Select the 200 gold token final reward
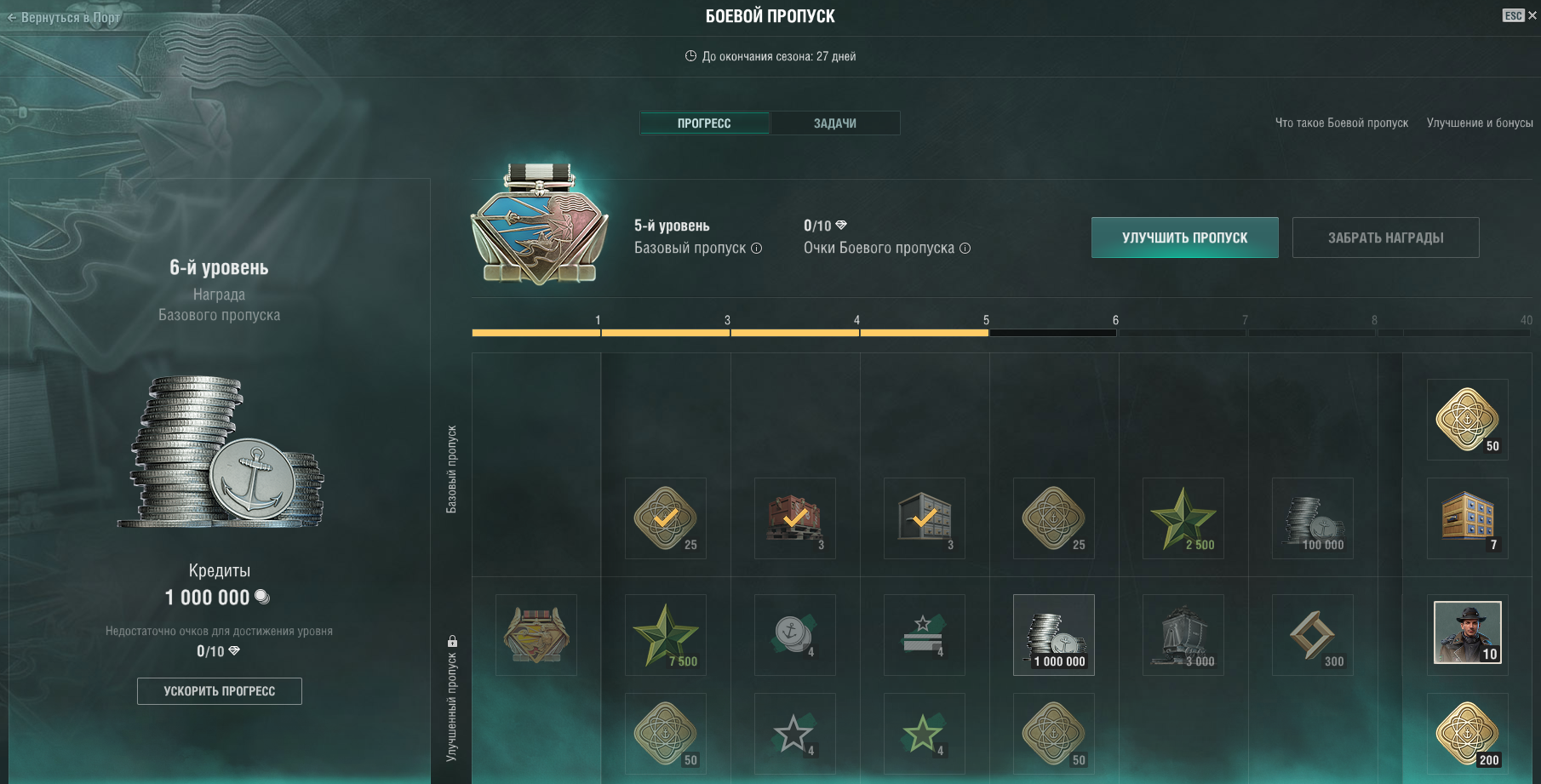Image resolution: width=1541 pixels, height=784 pixels. tap(1468, 733)
